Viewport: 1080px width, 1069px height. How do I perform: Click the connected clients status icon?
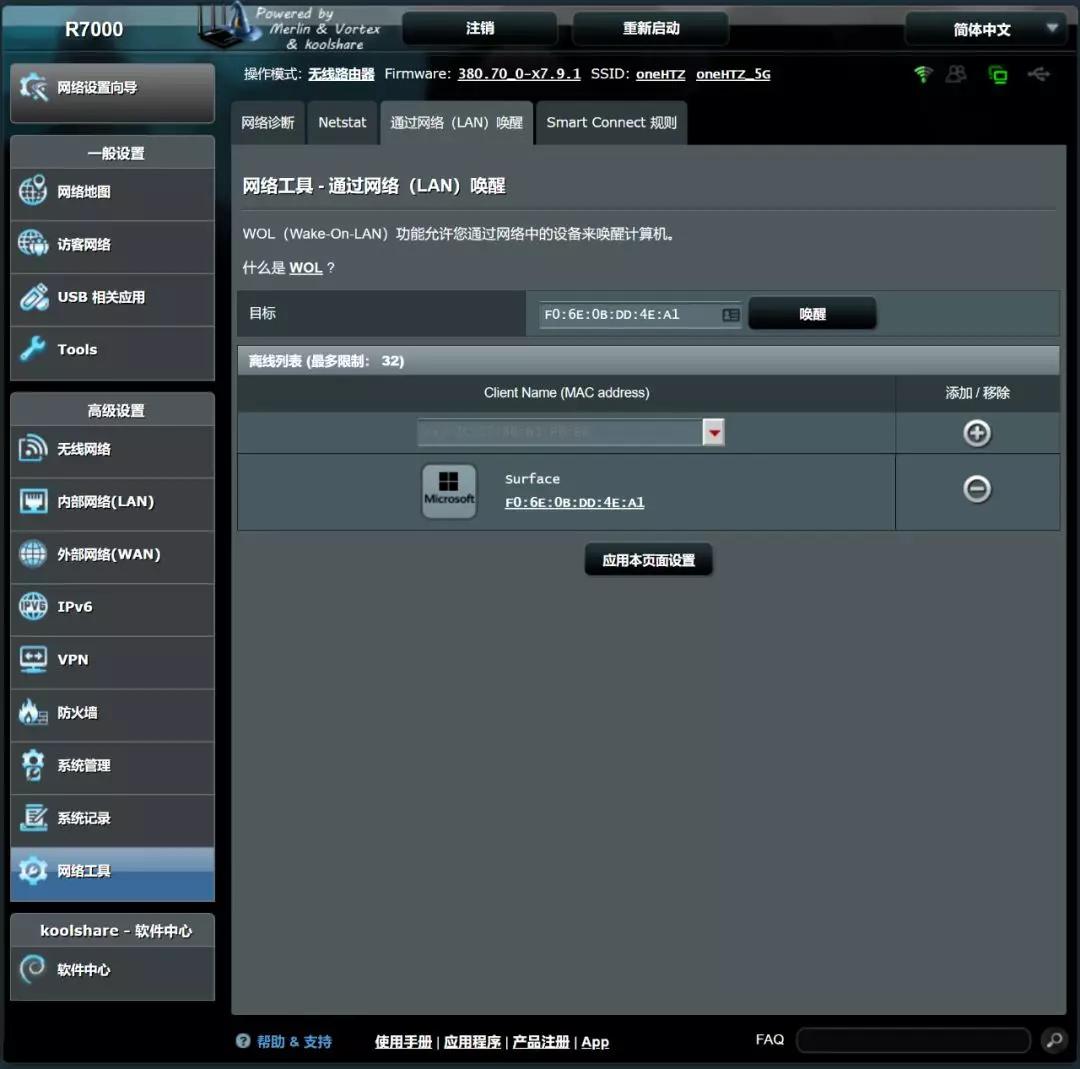tap(957, 75)
